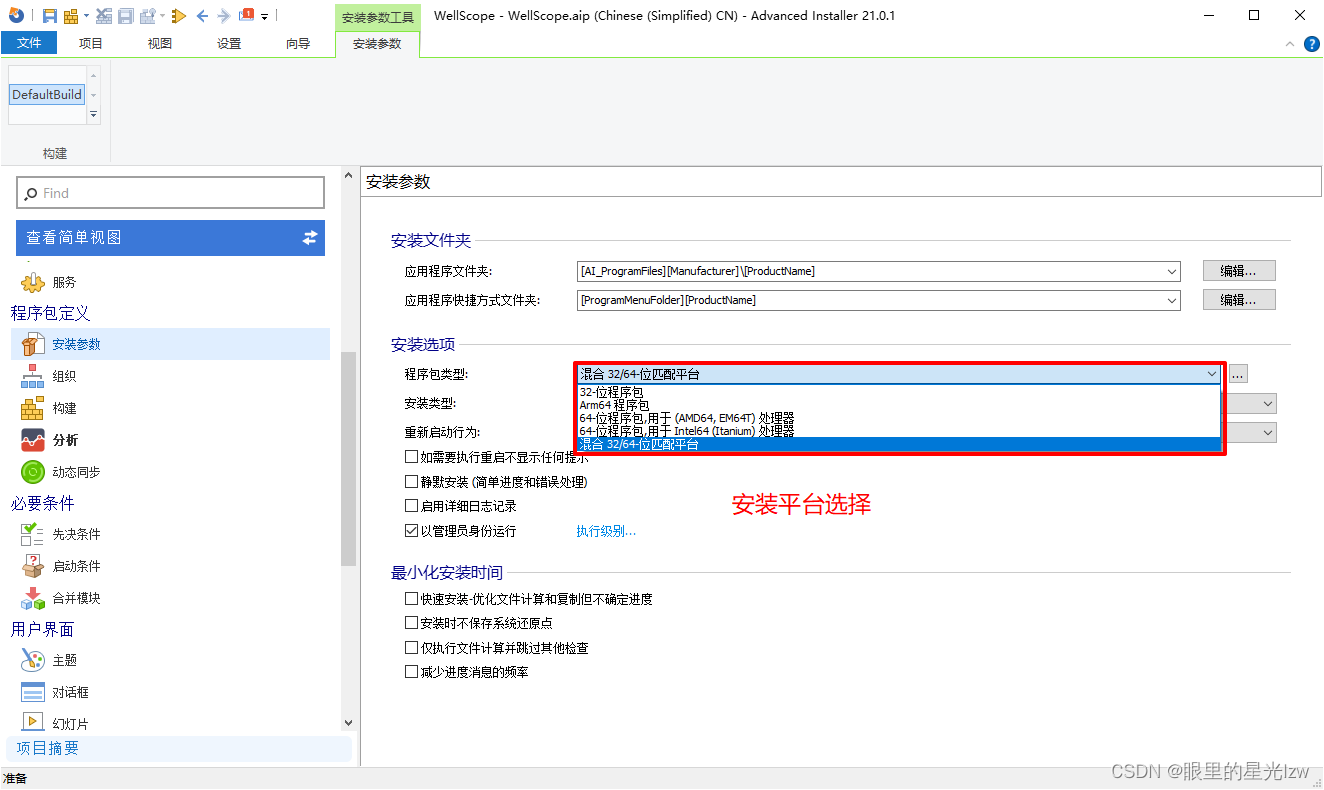Click the Find search box

coord(171,193)
